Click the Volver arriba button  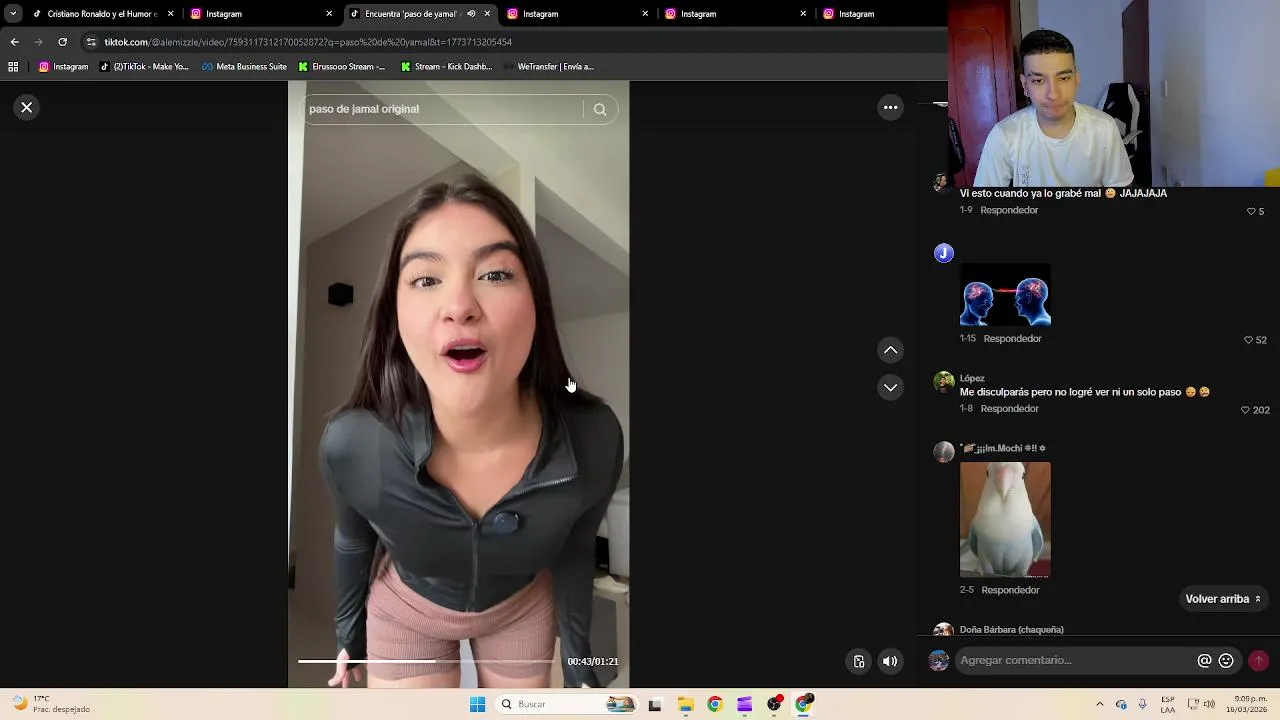pyautogui.click(x=1223, y=599)
